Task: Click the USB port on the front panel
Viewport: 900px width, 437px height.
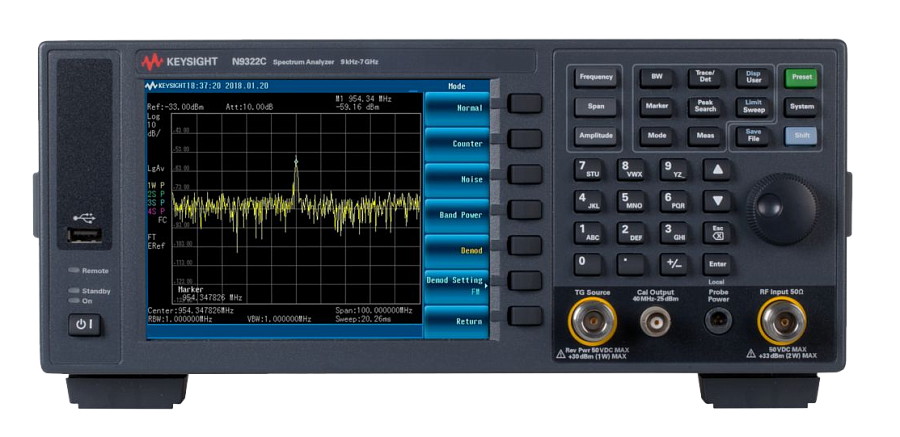Action: tap(84, 235)
